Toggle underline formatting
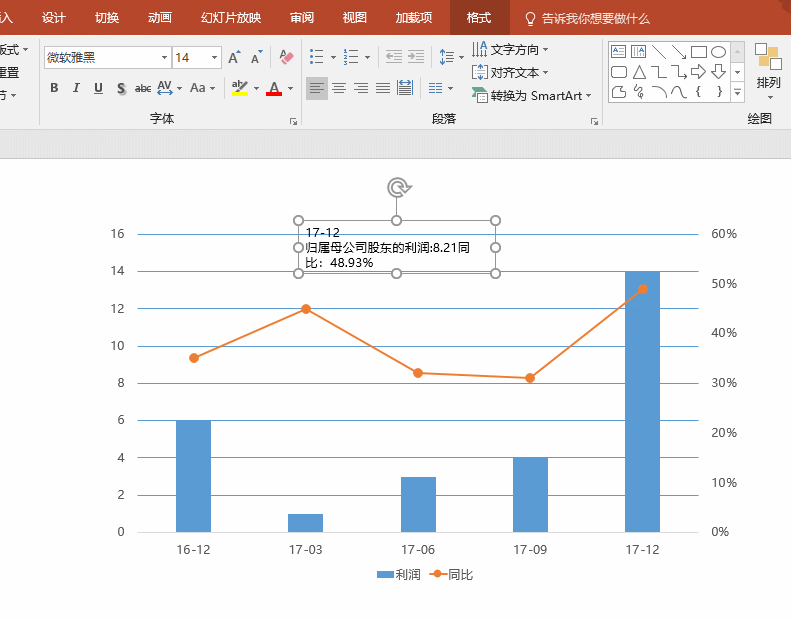 coord(98,88)
